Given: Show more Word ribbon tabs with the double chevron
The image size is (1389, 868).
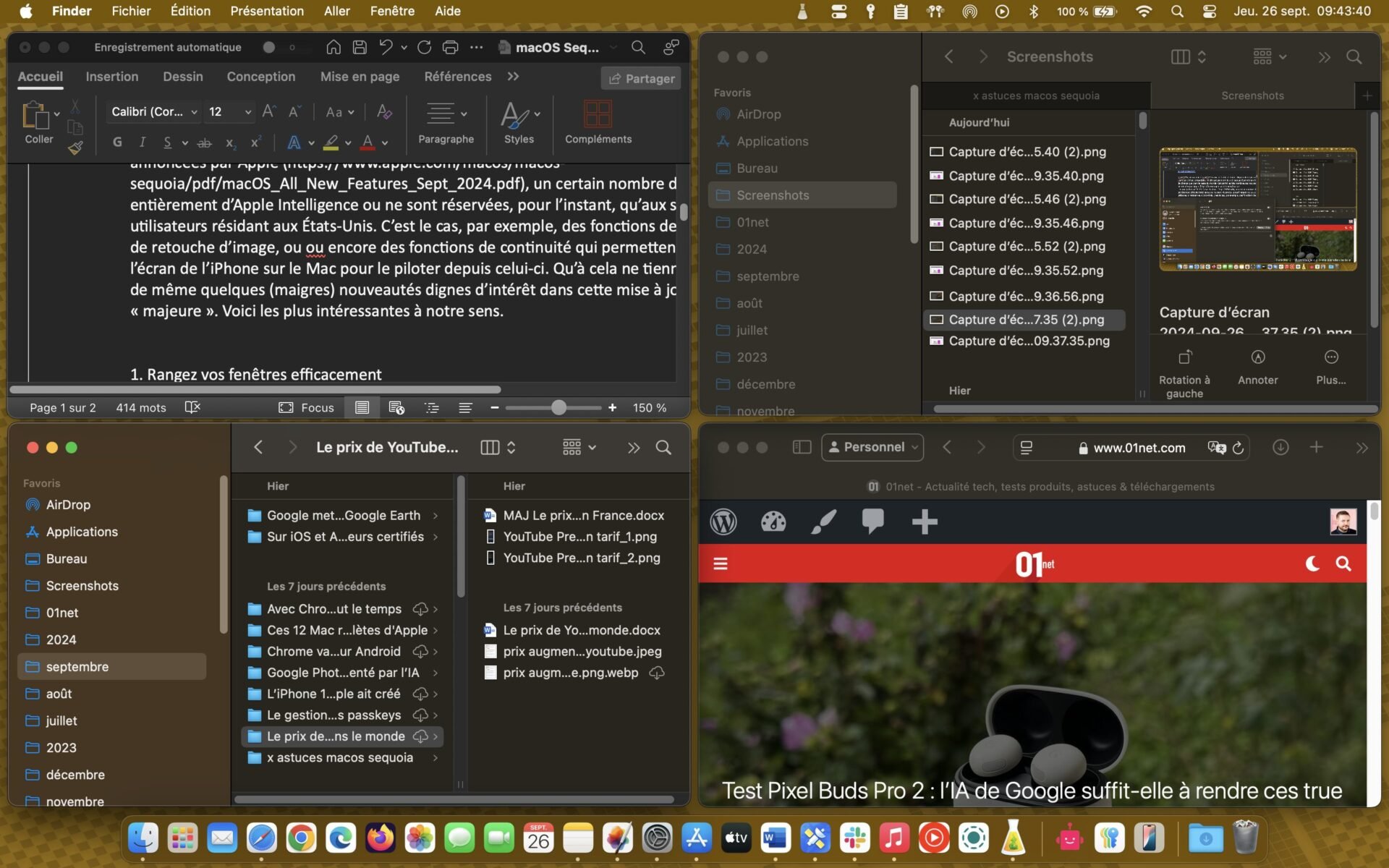Looking at the screenshot, I should pos(513,77).
